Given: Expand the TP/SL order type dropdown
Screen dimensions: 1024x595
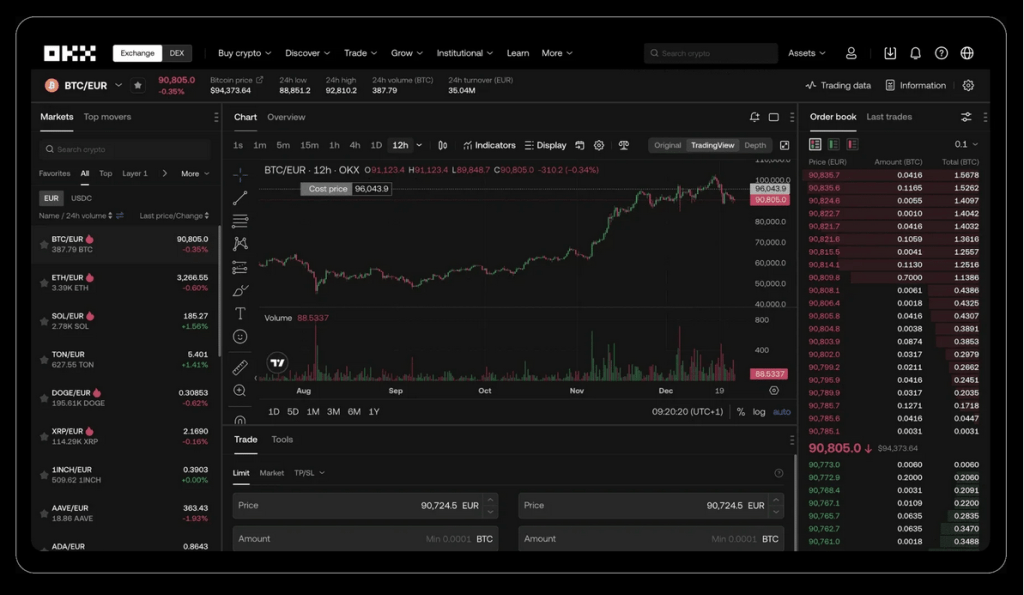Looking at the screenshot, I should [309, 472].
